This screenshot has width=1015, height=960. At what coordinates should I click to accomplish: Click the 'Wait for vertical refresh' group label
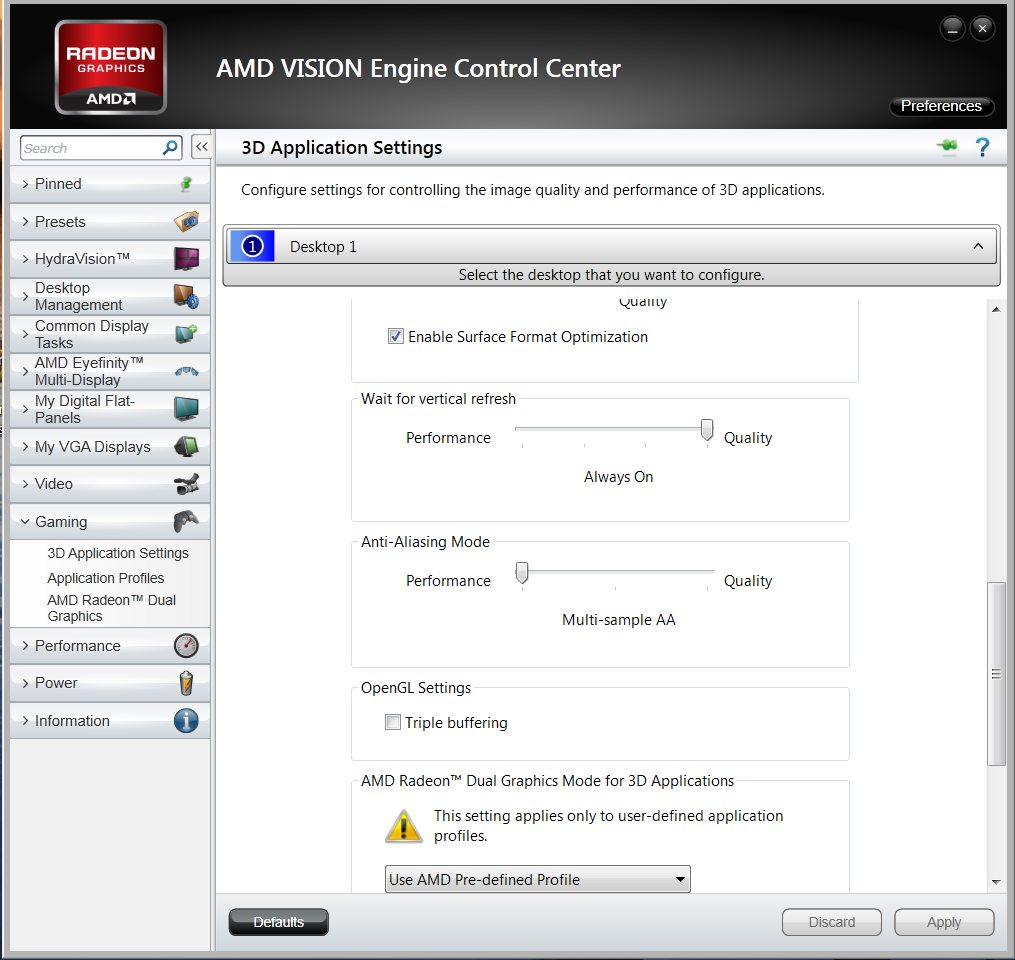pyautogui.click(x=438, y=399)
